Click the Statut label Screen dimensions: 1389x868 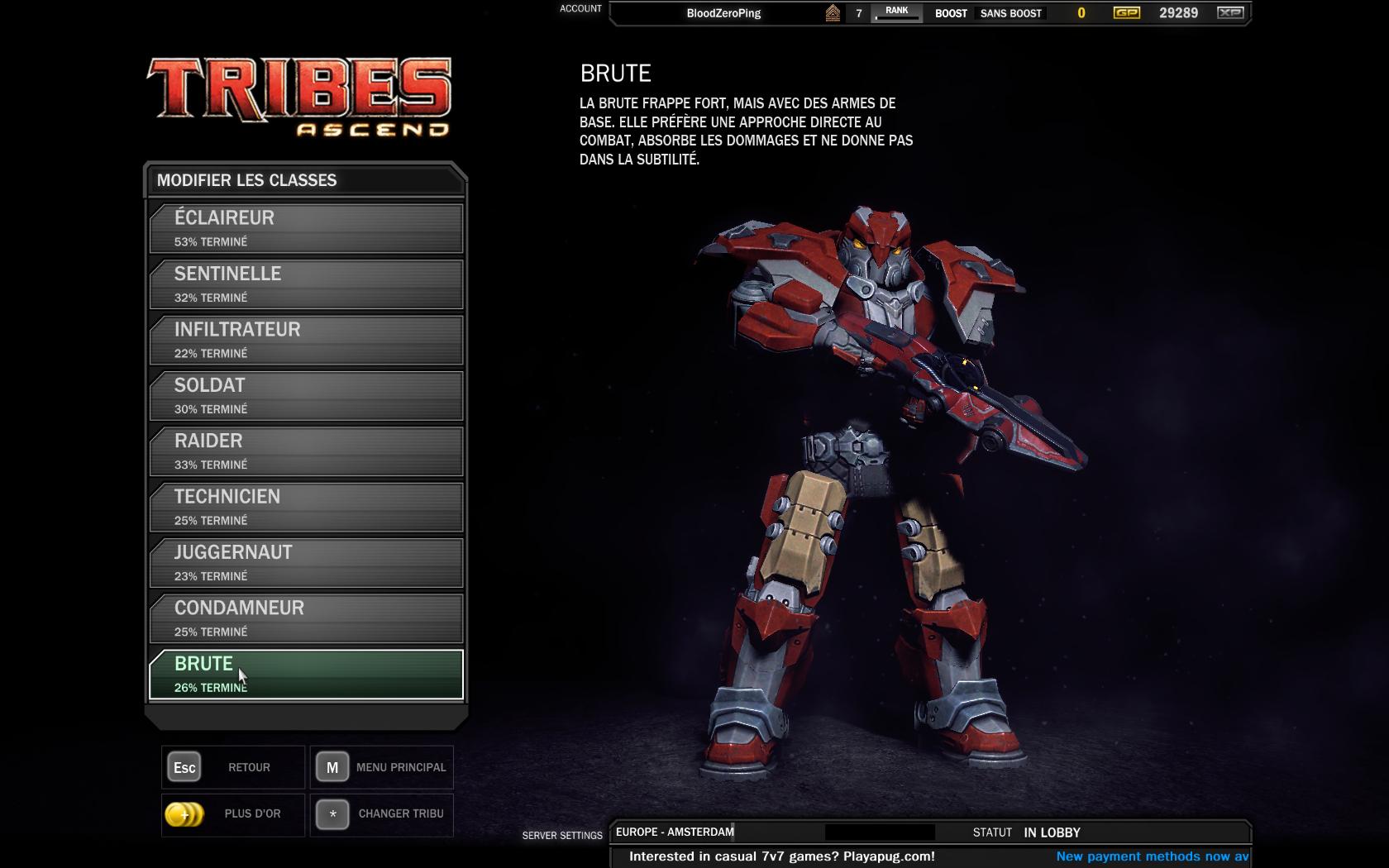[992, 832]
